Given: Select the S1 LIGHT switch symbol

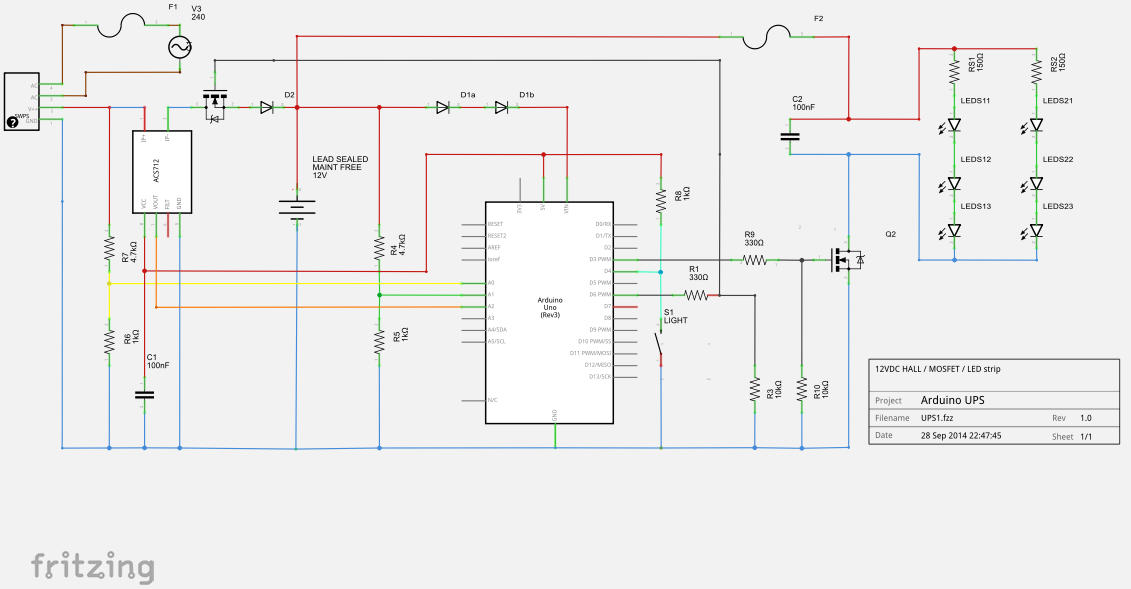Looking at the screenshot, I should [660, 343].
